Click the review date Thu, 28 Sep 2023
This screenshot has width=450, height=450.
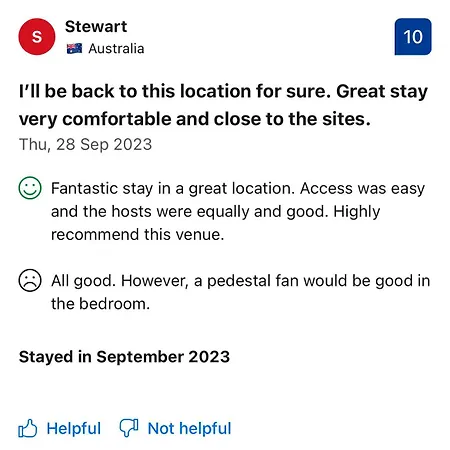tap(86, 145)
